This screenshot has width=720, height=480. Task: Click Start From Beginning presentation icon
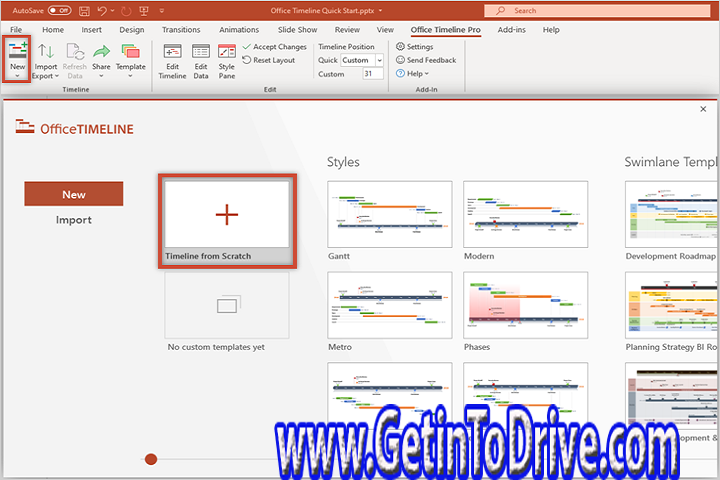coord(144,11)
